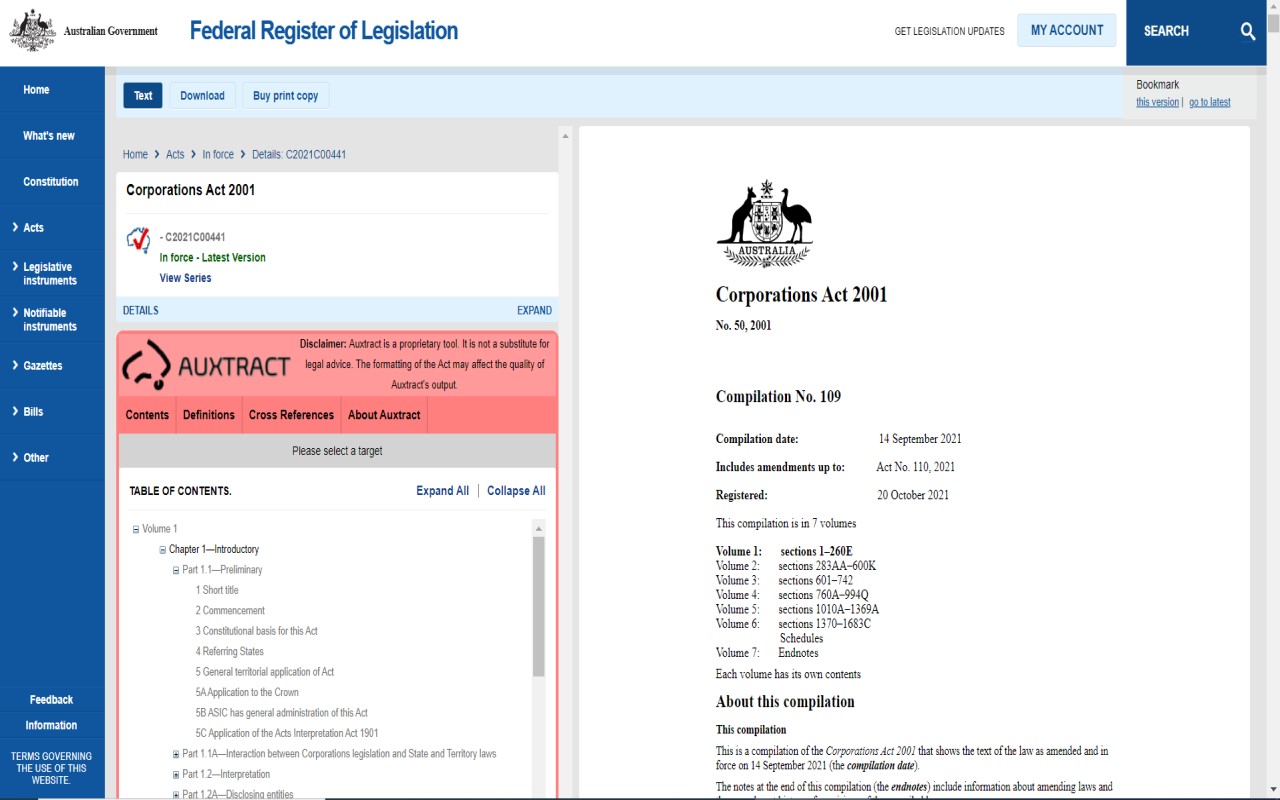Click Expand All in table of contents

point(442,491)
